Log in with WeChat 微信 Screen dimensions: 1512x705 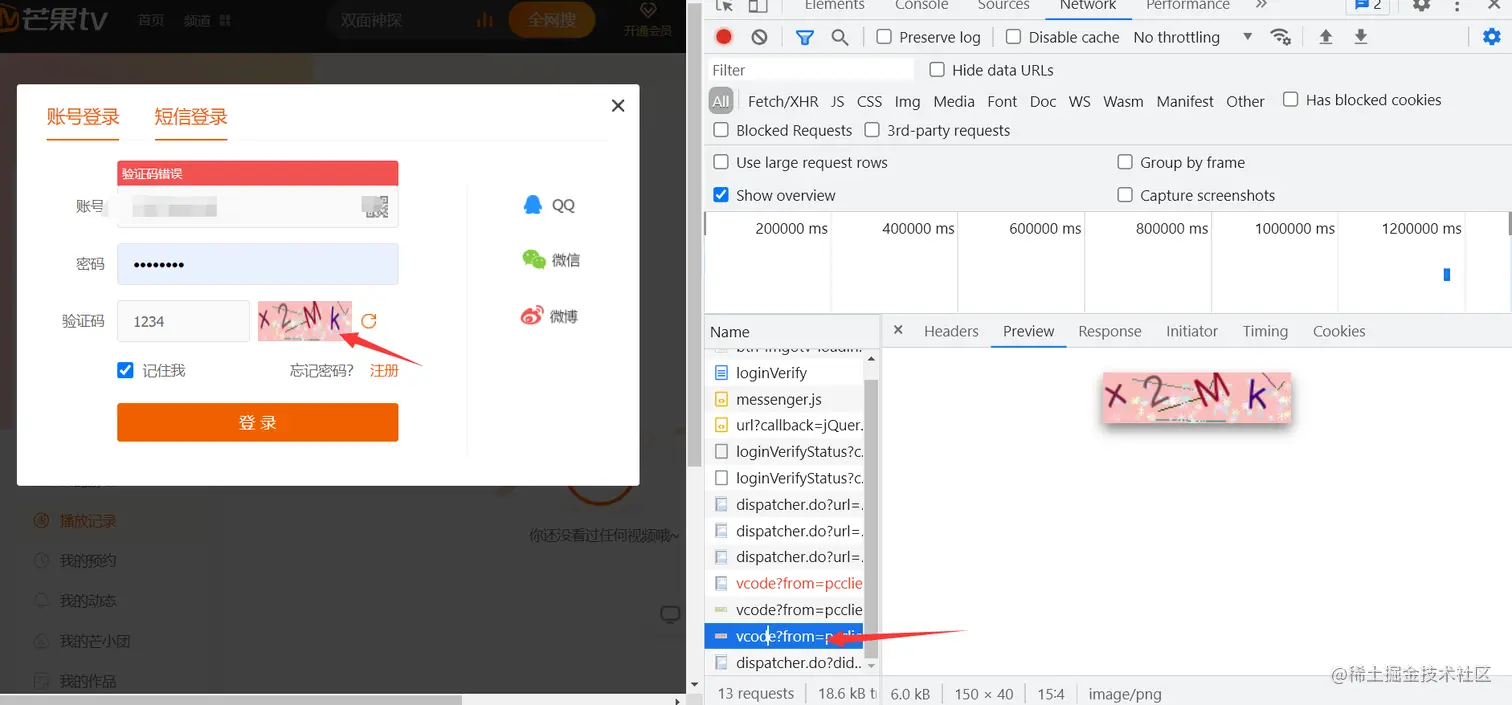pyautogui.click(x=550, y=260)
